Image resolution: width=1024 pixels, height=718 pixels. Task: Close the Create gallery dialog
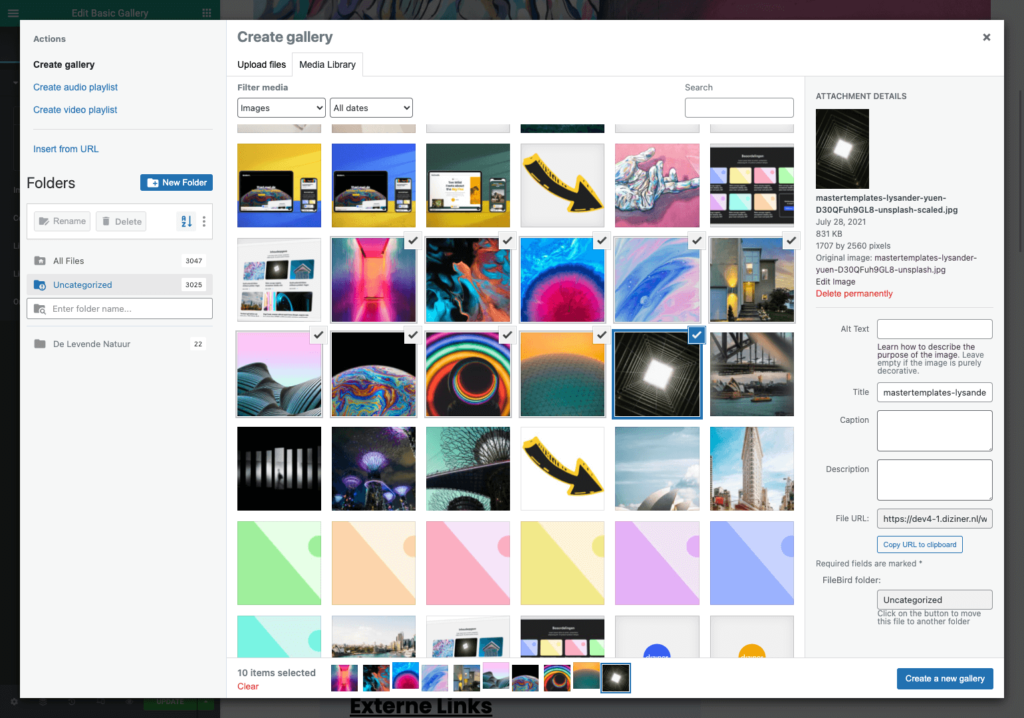click(x=986, y=37)
